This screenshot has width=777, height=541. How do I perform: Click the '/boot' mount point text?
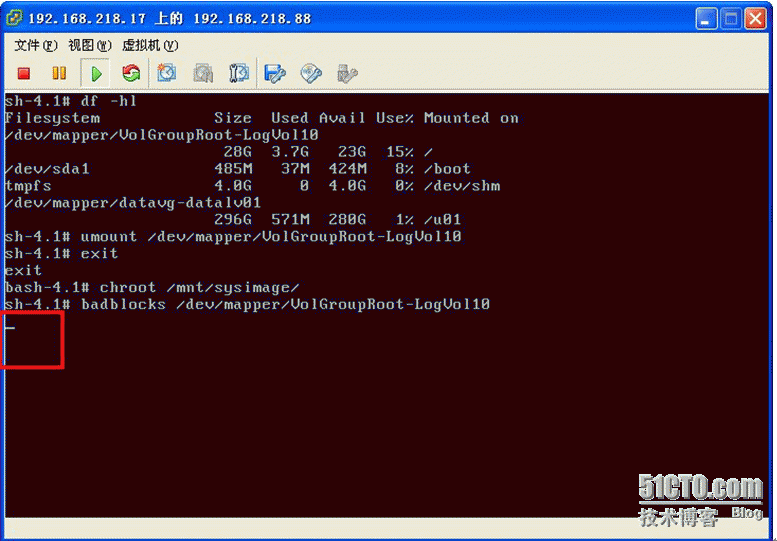[x=447, y=169]
